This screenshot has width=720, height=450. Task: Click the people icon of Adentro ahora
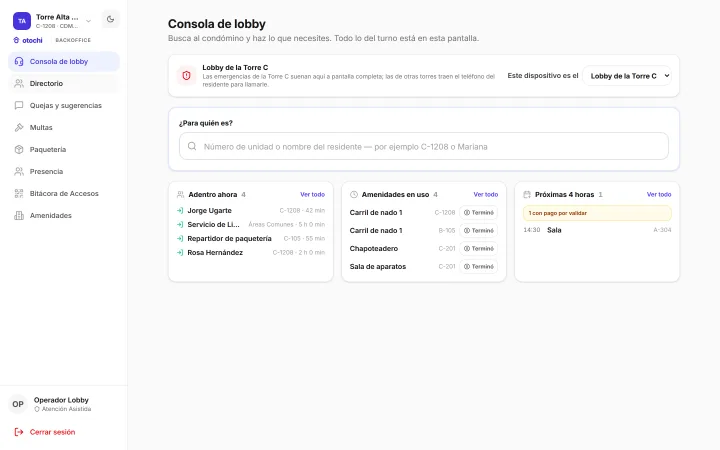pyautogui.click(x=180, y=195)
